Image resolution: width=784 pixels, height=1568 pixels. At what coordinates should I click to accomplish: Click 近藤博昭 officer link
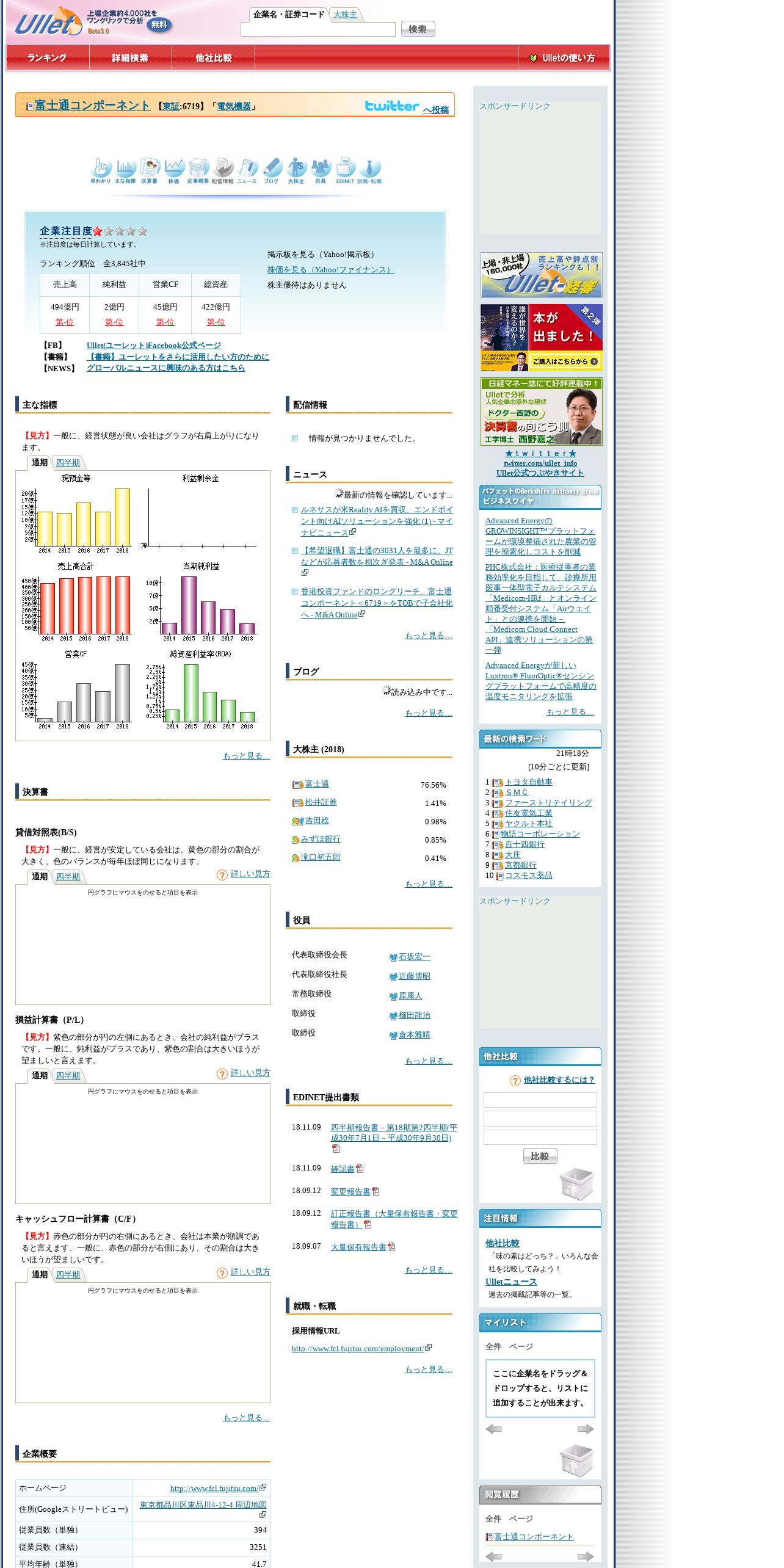[415, 976]
